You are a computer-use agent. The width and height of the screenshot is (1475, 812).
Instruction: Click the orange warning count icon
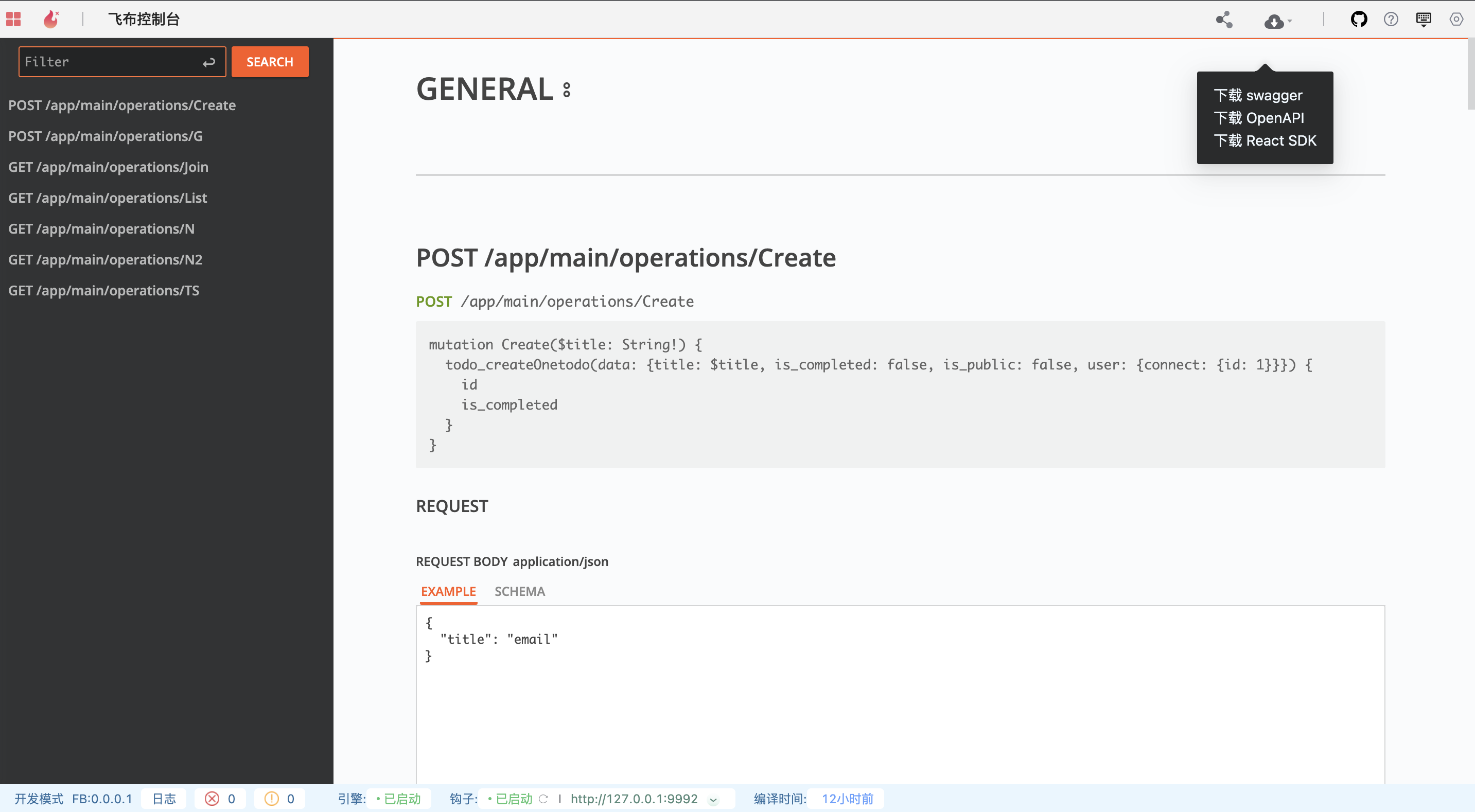(x=271, y=799)
